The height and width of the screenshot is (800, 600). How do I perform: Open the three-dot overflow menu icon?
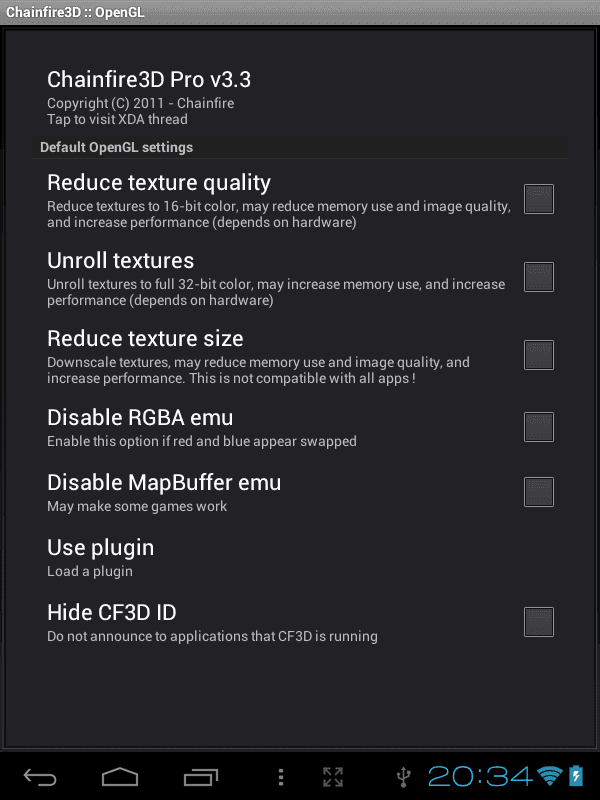click(x=281, y=777)
